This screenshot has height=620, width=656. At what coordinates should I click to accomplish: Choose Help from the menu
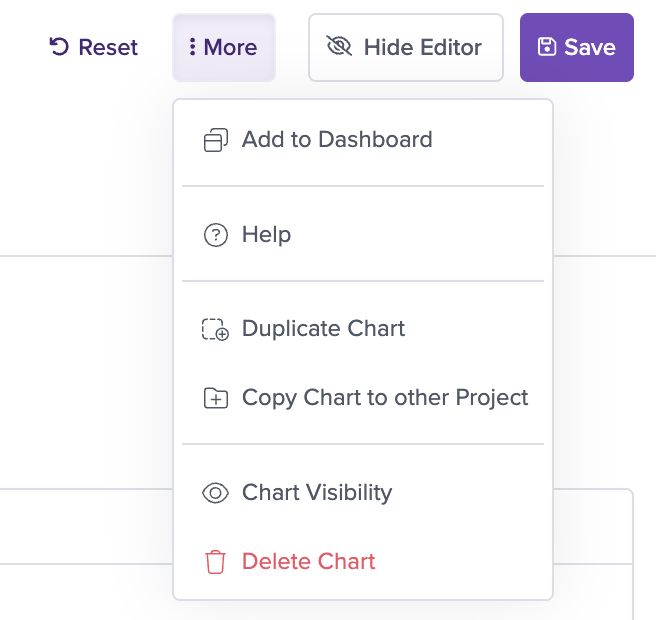click(363, 234)
